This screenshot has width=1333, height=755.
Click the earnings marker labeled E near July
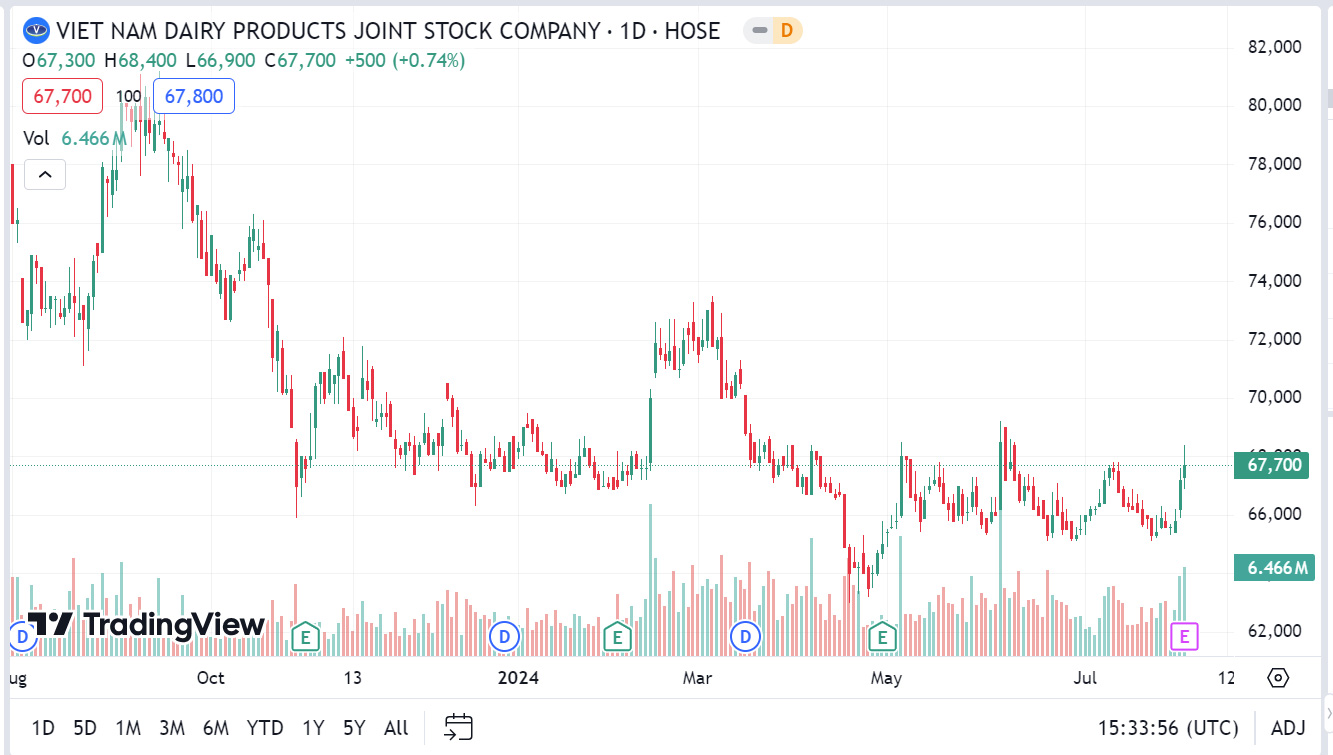(882, 635)
